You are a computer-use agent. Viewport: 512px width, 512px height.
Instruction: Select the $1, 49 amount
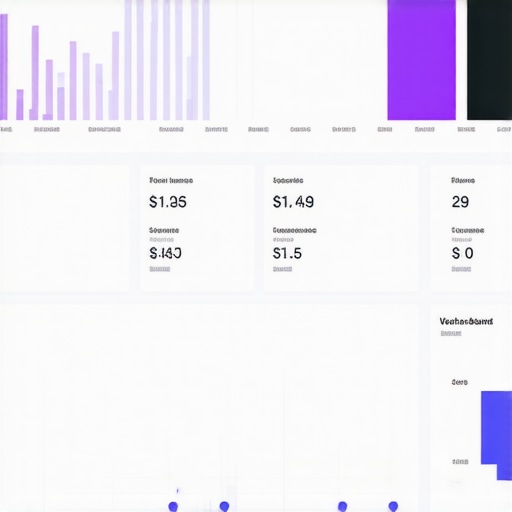[x=293, y=202]
